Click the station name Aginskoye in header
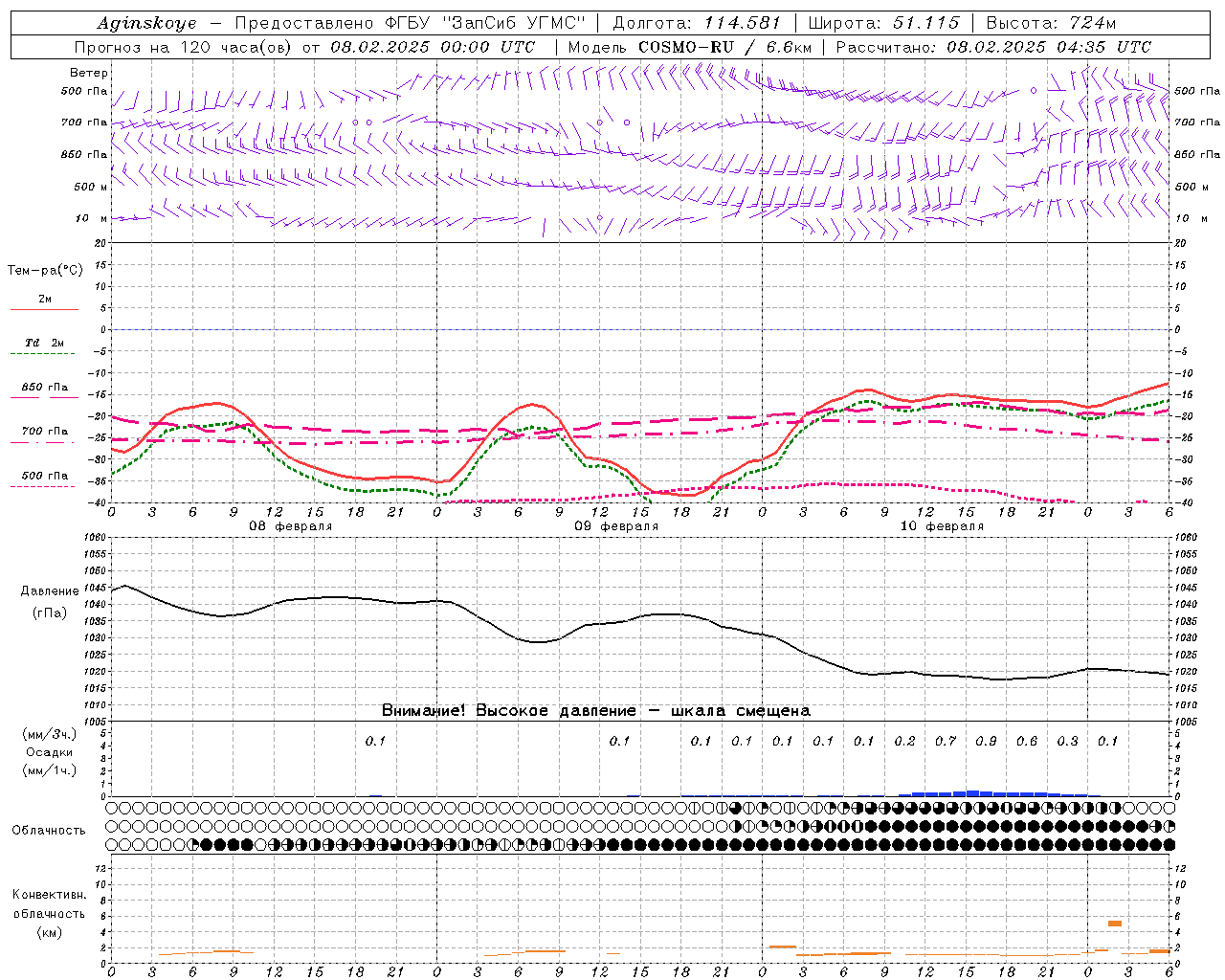This screenshot has height=980, width=1225. click(x=146, y=23)
